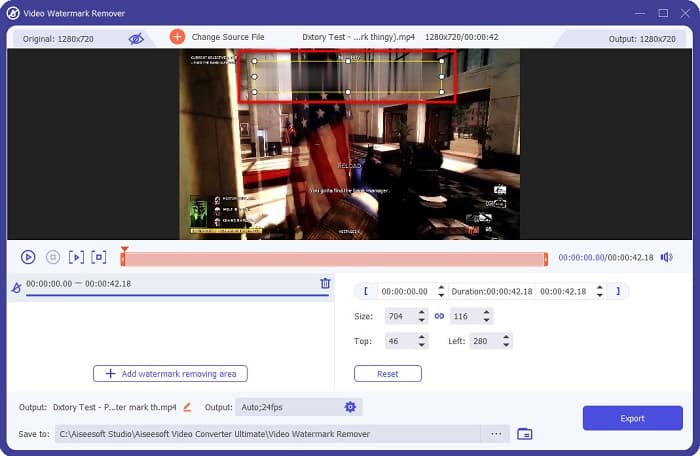Click the Reset button
Screen dimensions: 700x456
(388, 374)
